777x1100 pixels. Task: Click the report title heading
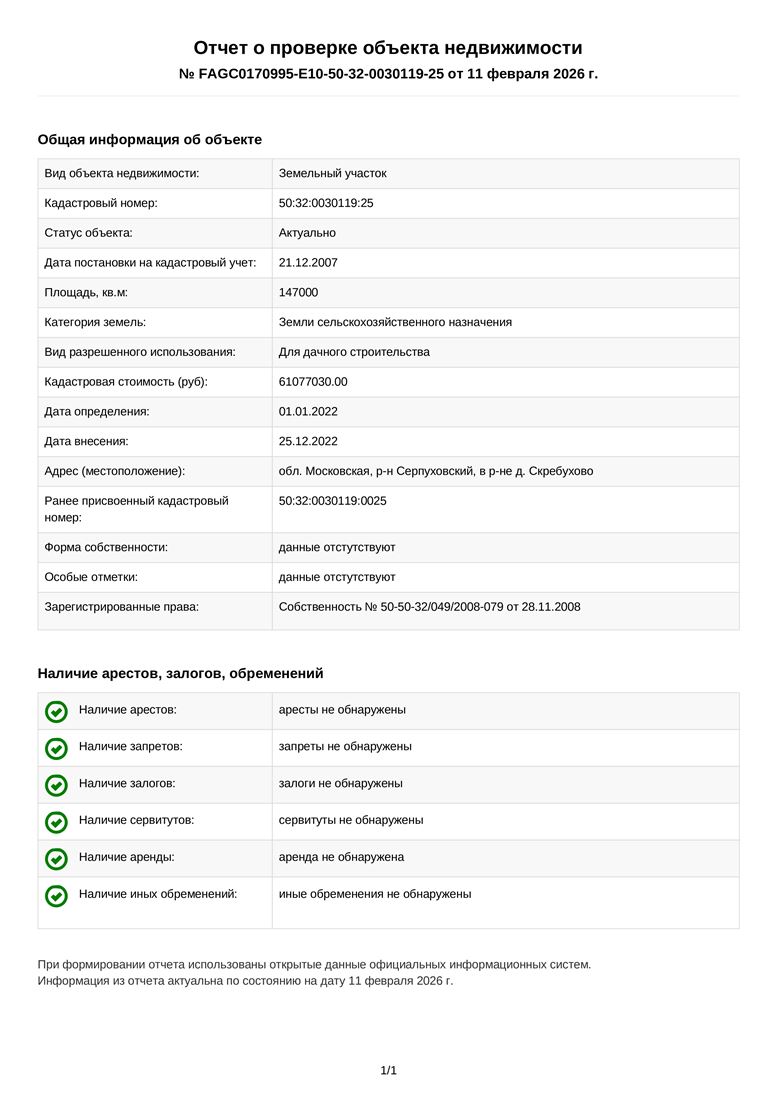coord(388,48)
